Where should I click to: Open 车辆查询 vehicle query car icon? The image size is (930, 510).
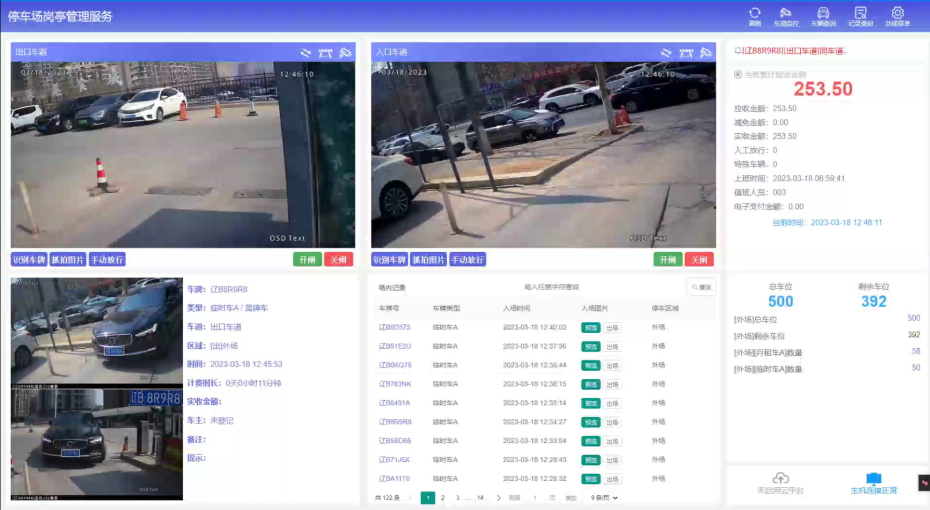(x=823, y=14)
